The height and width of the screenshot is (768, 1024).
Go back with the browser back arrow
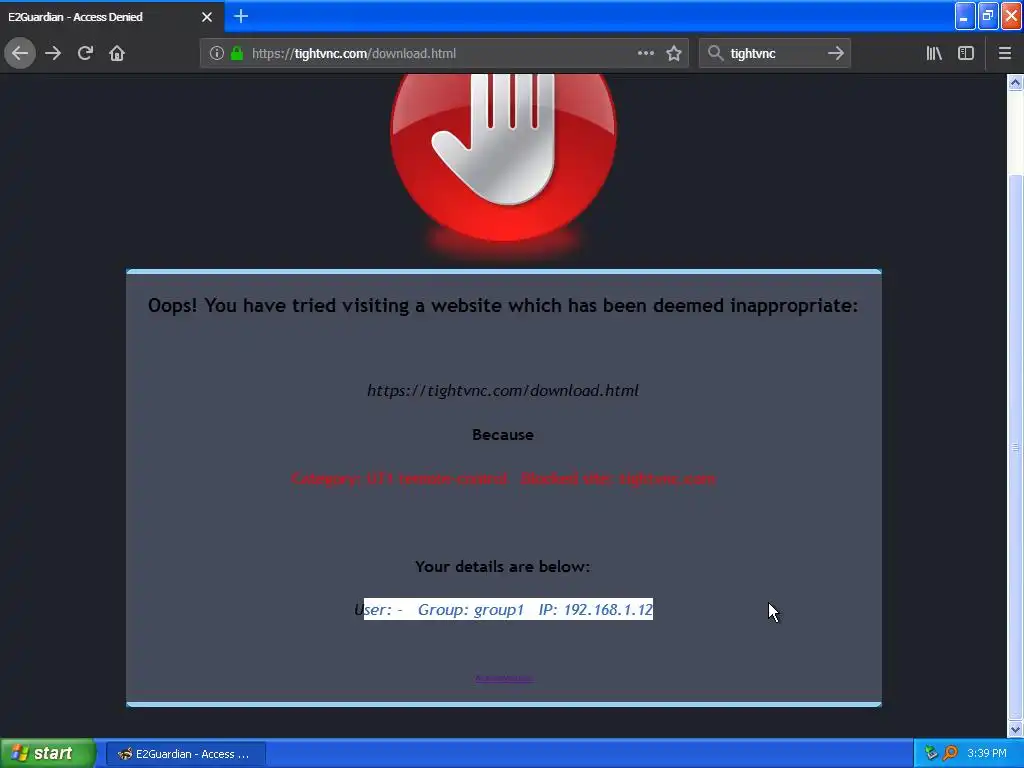(x=20, y=54)
